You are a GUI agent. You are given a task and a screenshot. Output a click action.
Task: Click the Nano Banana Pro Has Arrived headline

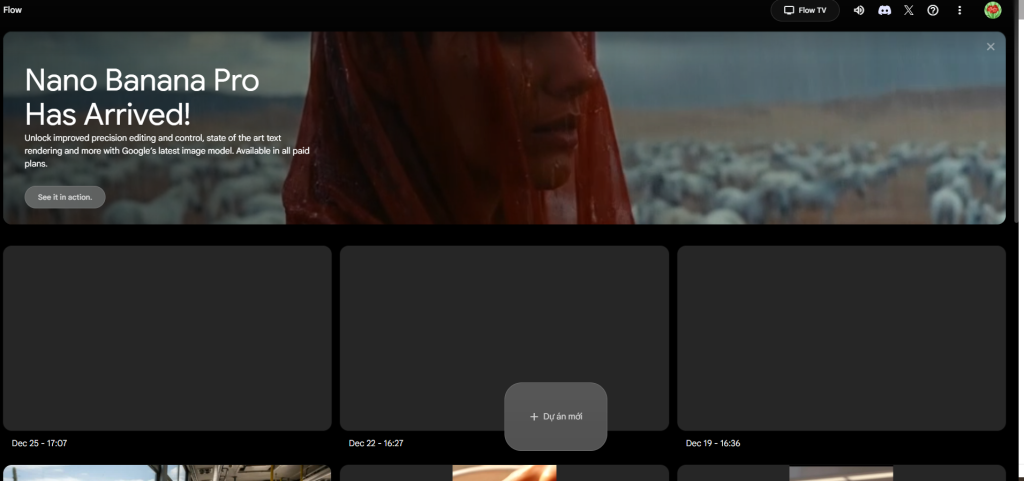point(141,97)
